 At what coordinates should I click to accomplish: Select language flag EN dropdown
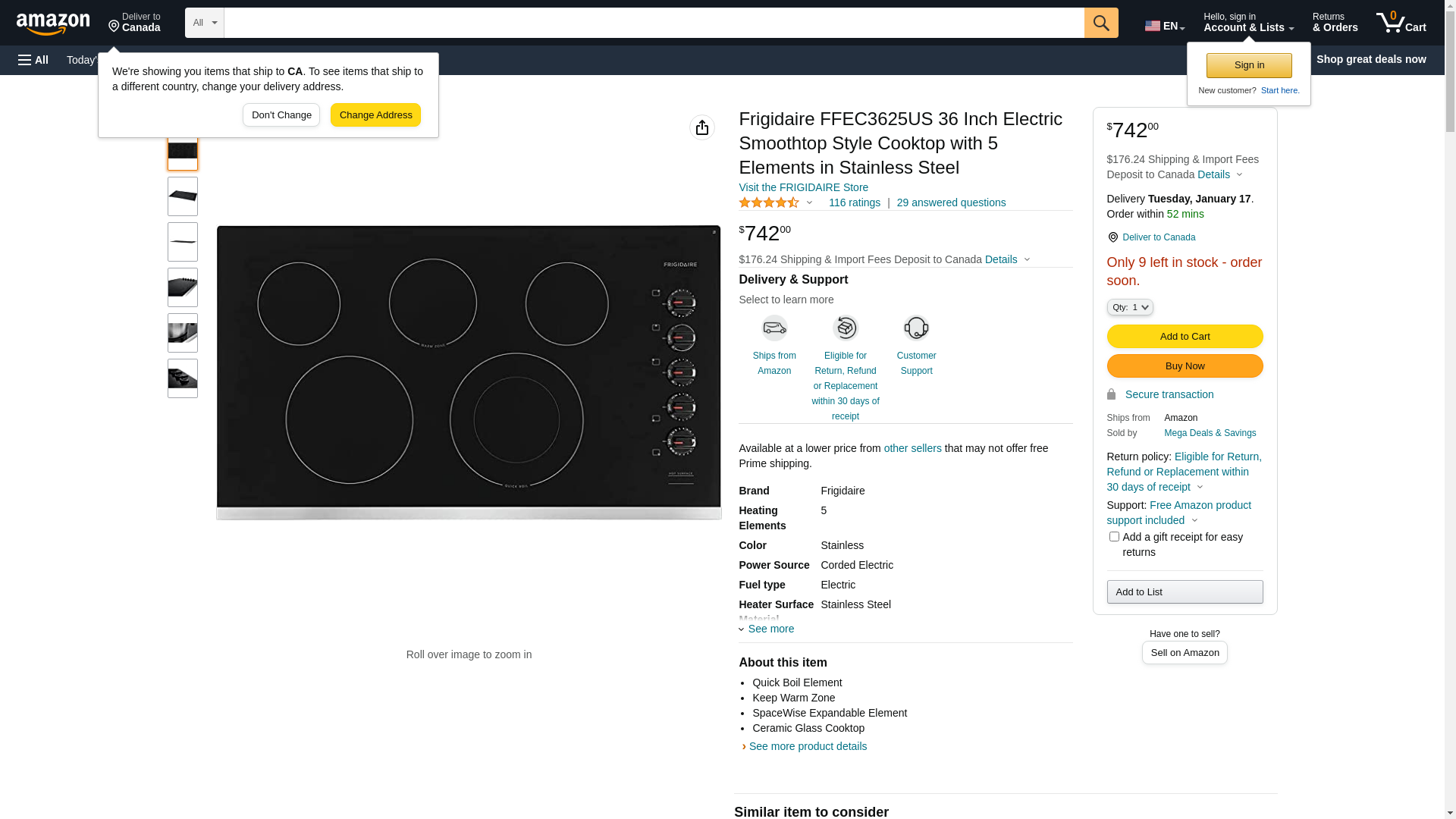1164,26
